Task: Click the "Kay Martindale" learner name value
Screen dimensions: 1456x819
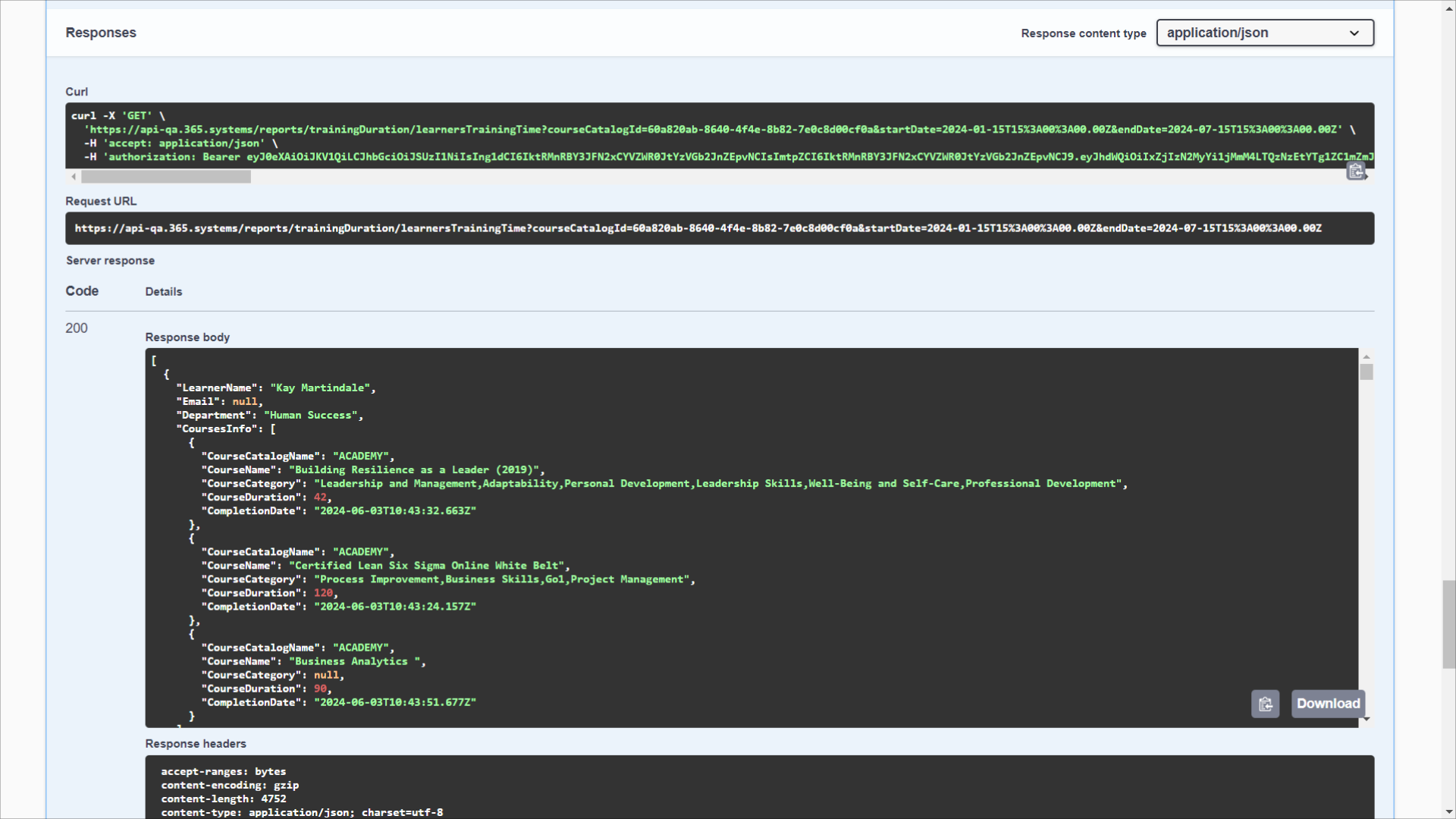Action: (x=321, y=388)
